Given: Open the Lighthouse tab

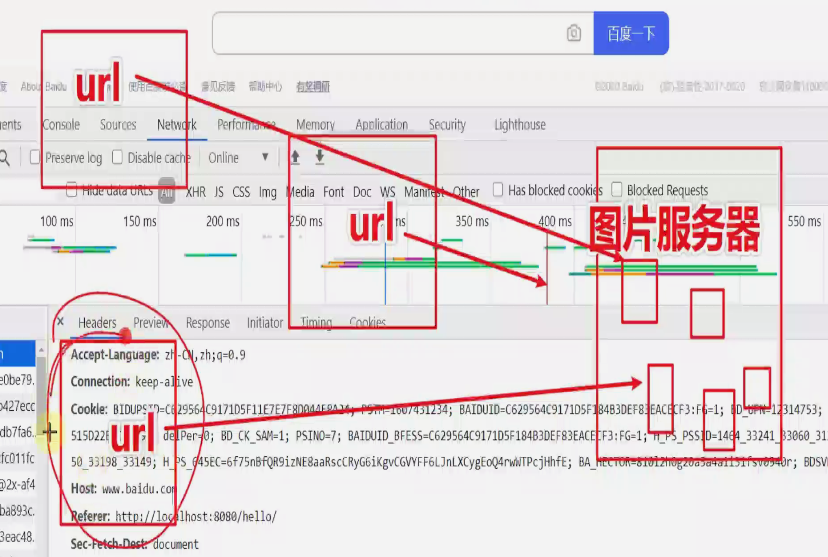Looking at the screenshot, I should (x=520, y=125).
